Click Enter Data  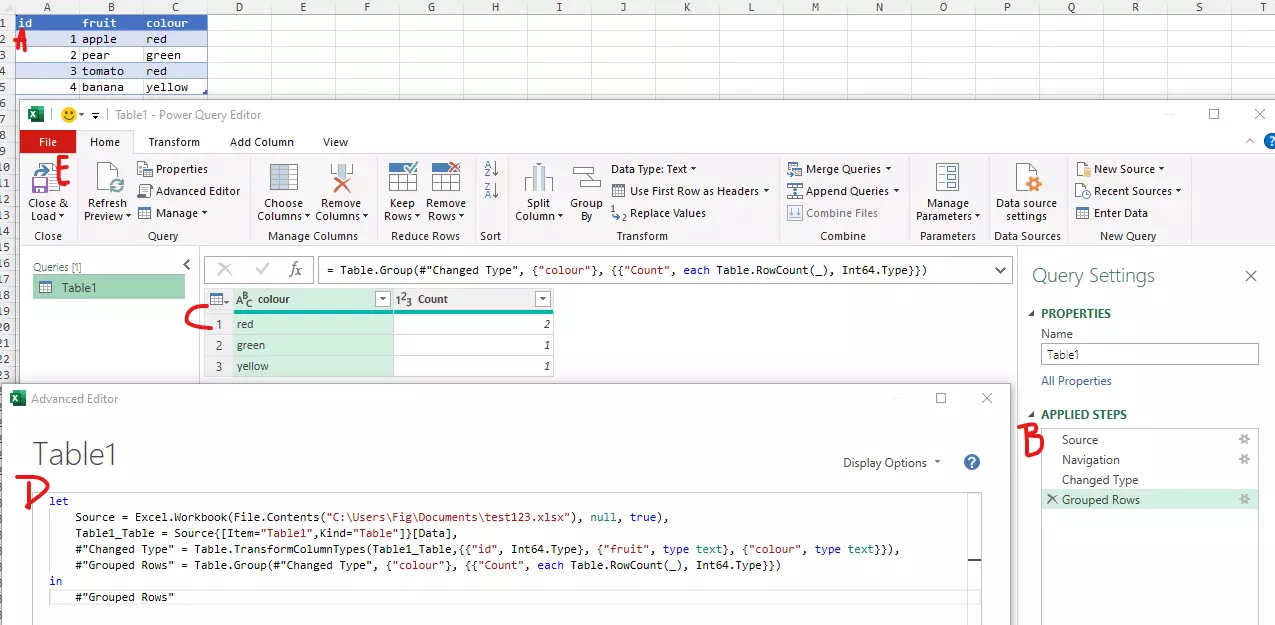pos(1112,213)
